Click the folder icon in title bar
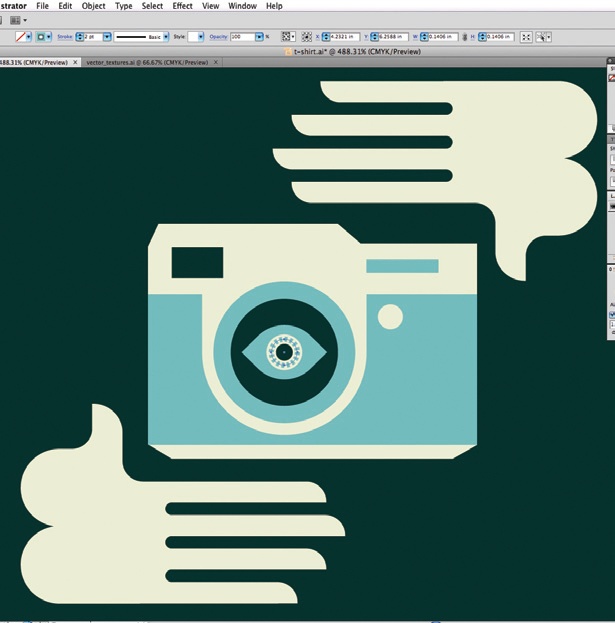 (288, 52)
